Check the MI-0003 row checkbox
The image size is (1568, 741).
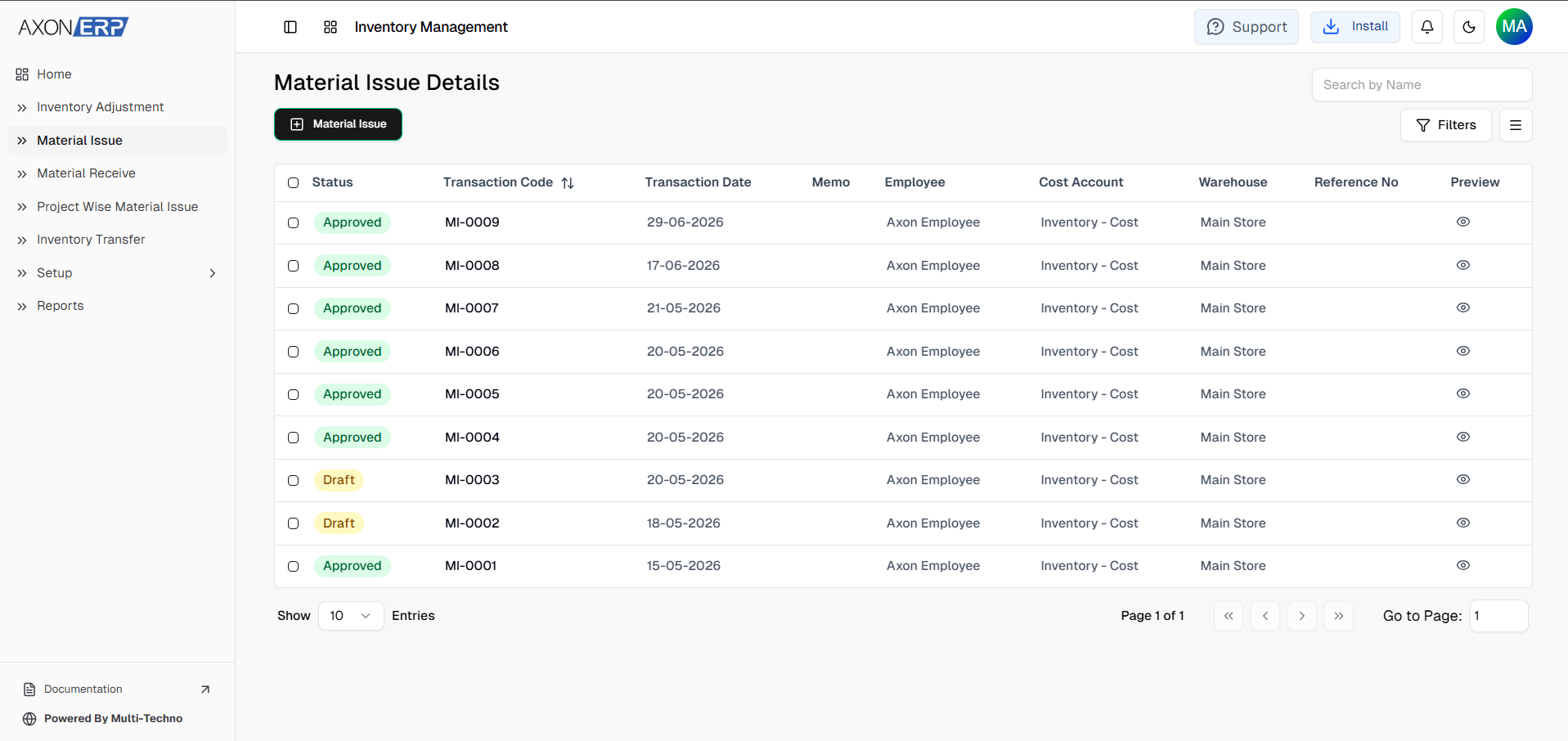pos(294,480)
